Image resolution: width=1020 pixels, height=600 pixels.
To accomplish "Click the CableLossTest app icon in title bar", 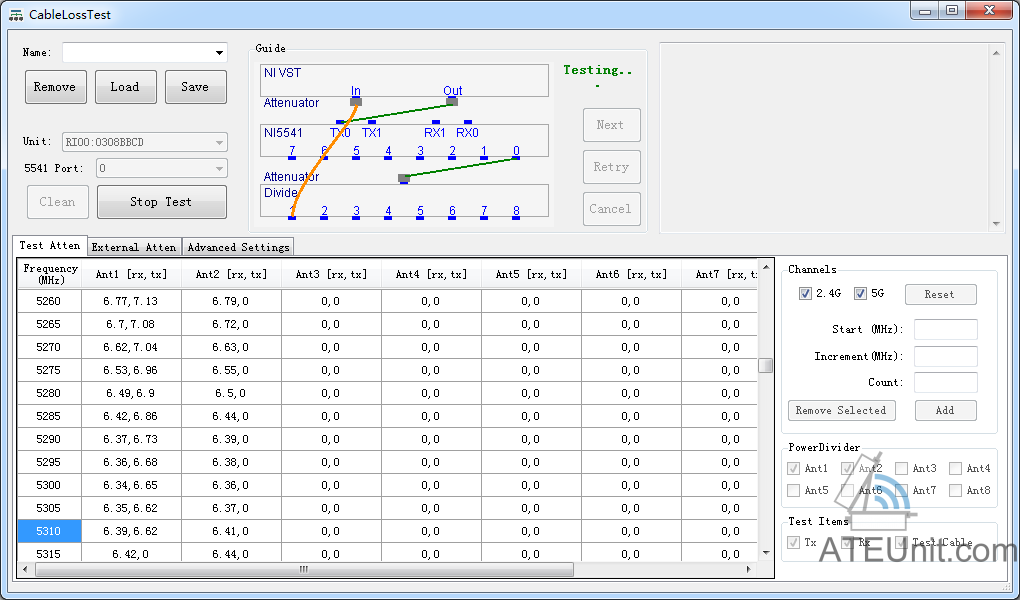I will click(x=16, y=15).
